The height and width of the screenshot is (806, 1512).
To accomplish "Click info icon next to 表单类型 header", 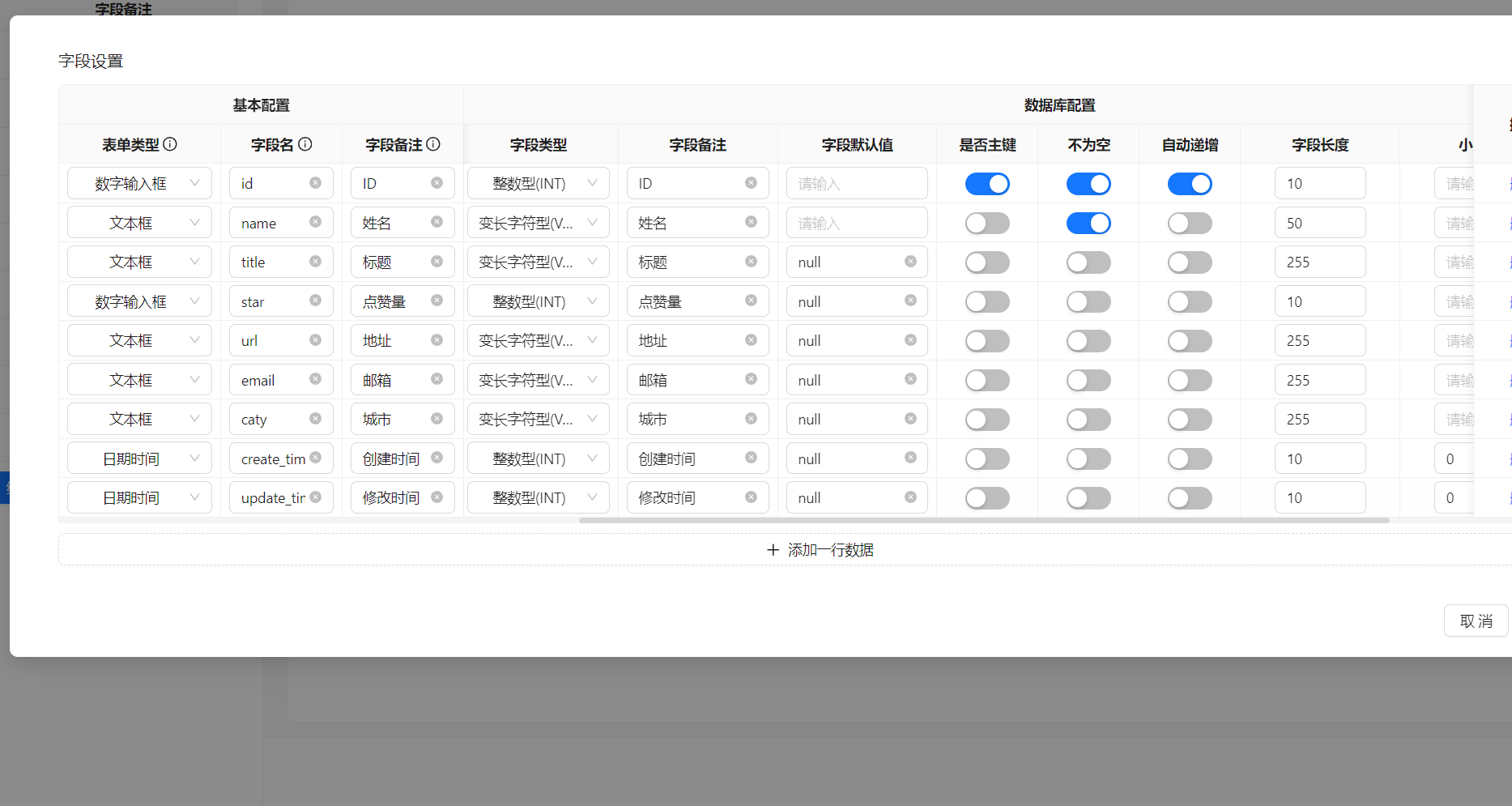I will 170,144.
